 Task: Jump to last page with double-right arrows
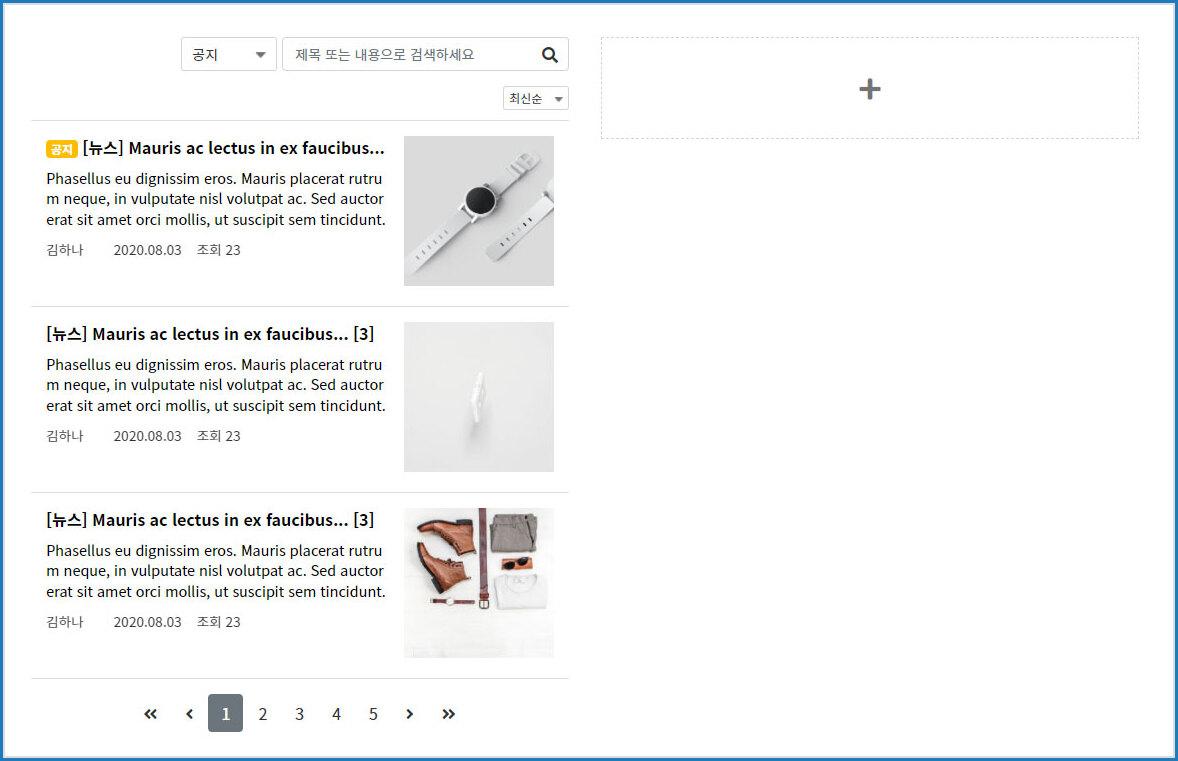tap(448, 714)
